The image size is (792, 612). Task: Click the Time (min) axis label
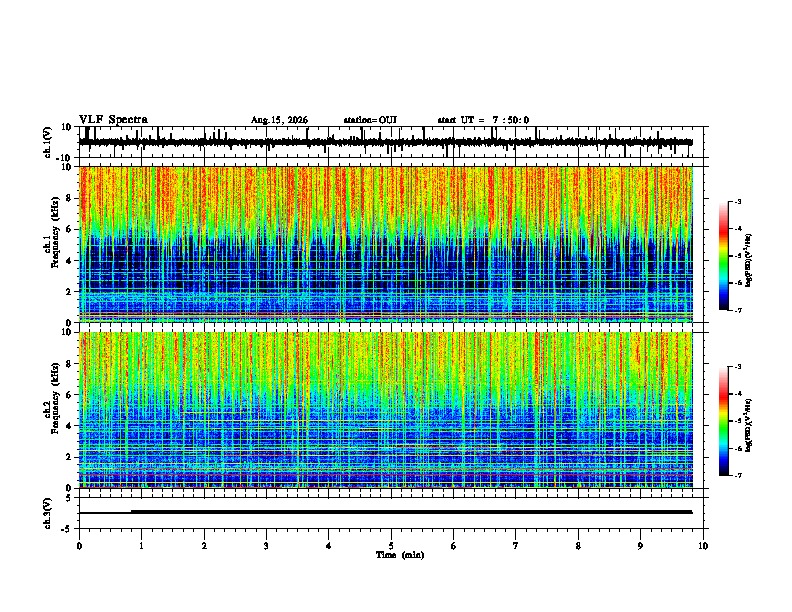click(400, 555)
